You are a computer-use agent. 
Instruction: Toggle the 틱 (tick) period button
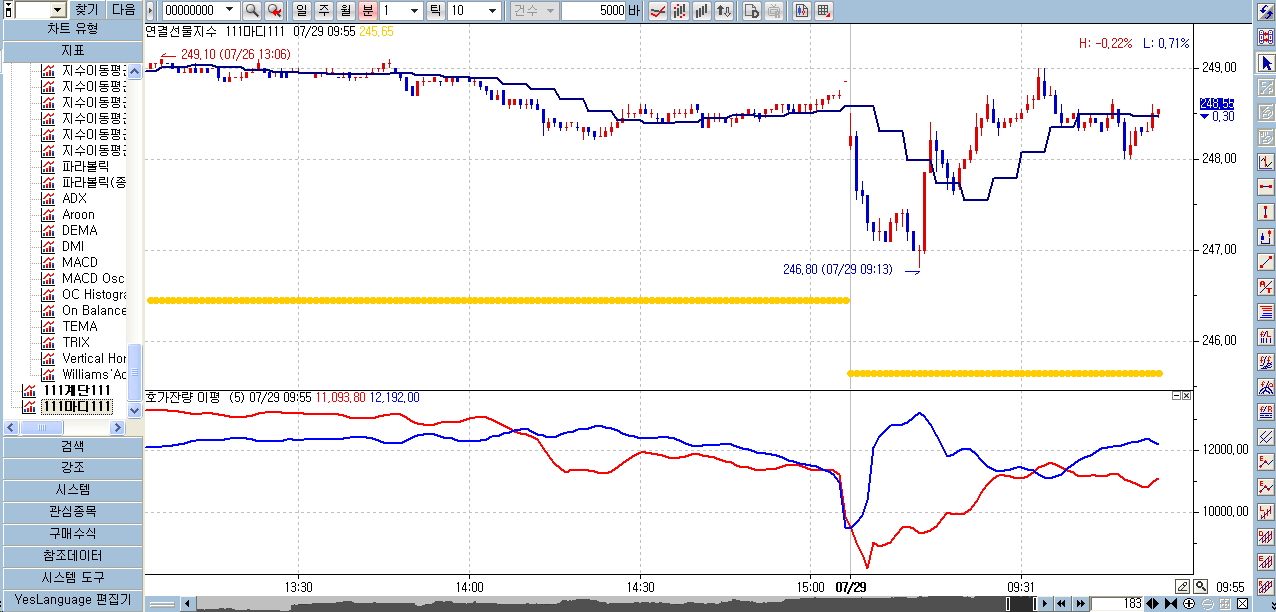click(x=436, y=11)
